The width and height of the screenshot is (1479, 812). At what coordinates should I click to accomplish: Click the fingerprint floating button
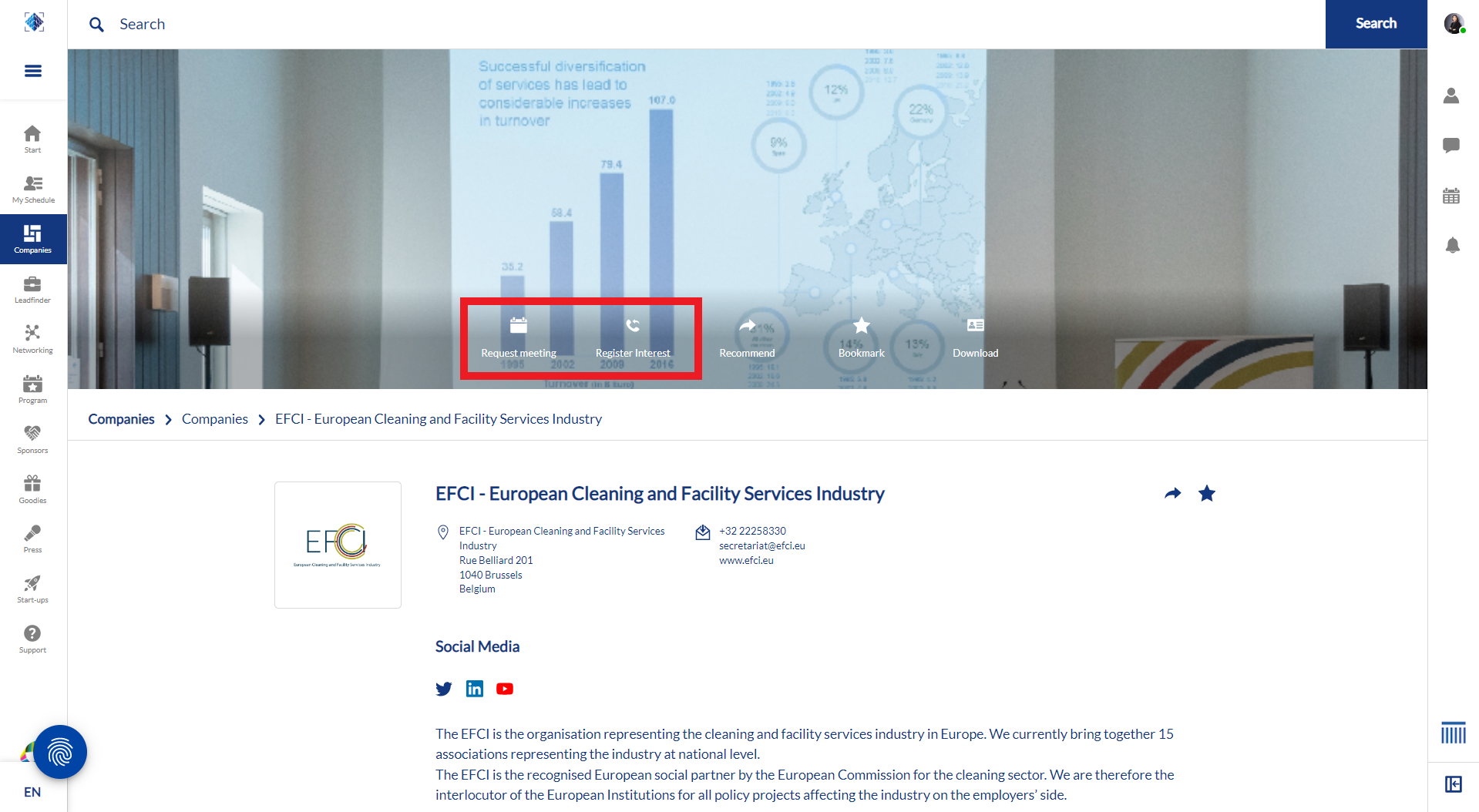point(60,752)
